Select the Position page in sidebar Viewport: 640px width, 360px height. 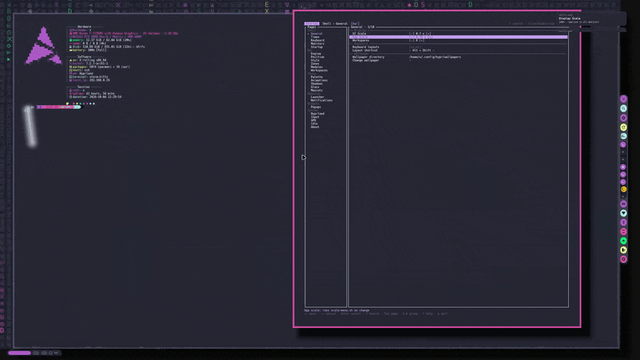[x=318, y=57]
